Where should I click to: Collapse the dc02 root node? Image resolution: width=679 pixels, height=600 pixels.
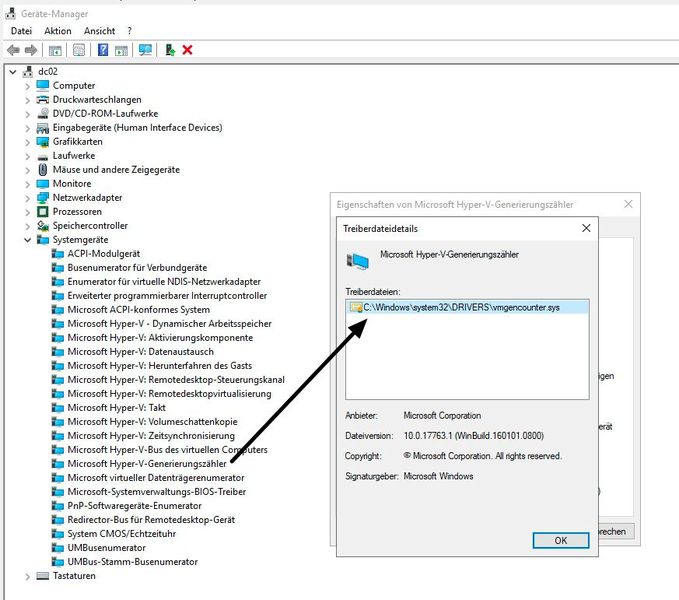[13, 72]
